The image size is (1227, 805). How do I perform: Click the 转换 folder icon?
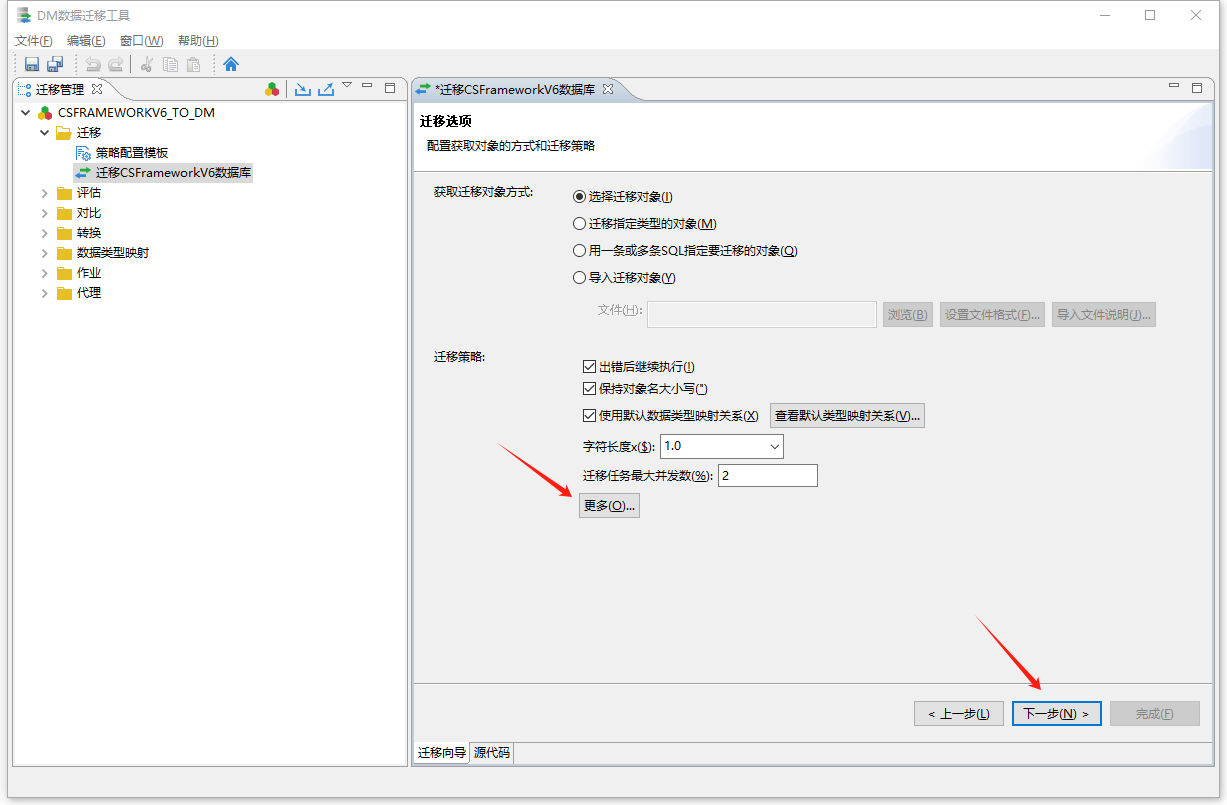pyautogui.click(x=64, y=233)
